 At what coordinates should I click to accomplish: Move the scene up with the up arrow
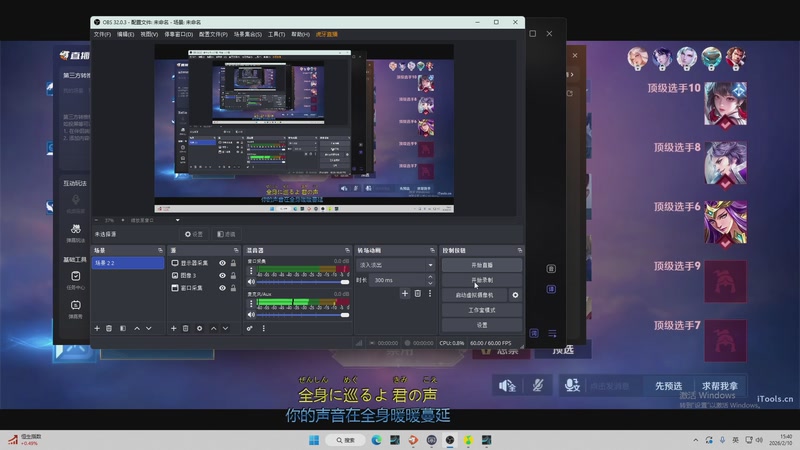tap(137, 329)
